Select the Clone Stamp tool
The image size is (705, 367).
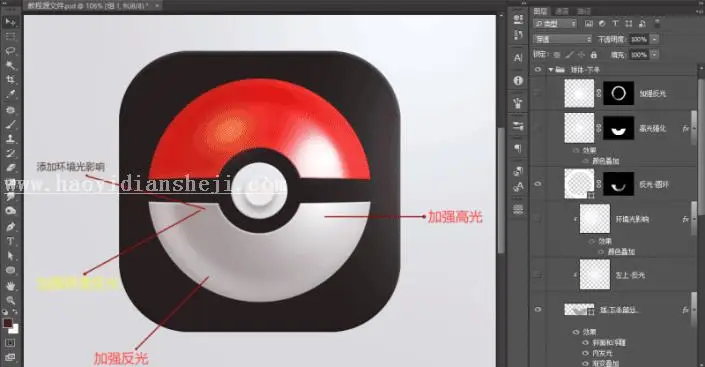click(x=10, y=139)
